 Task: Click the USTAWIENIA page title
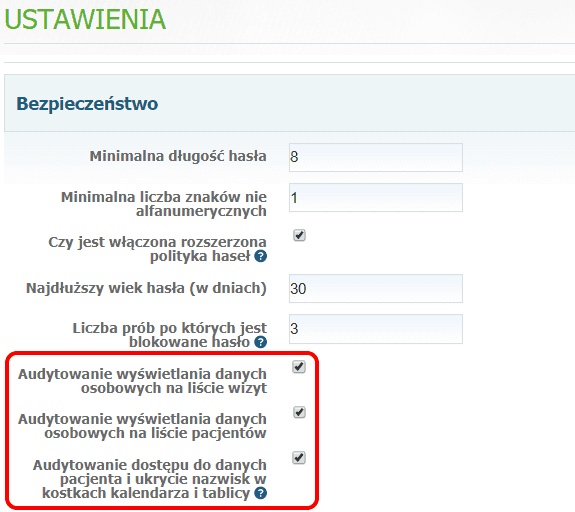click(x=85, y=19)
